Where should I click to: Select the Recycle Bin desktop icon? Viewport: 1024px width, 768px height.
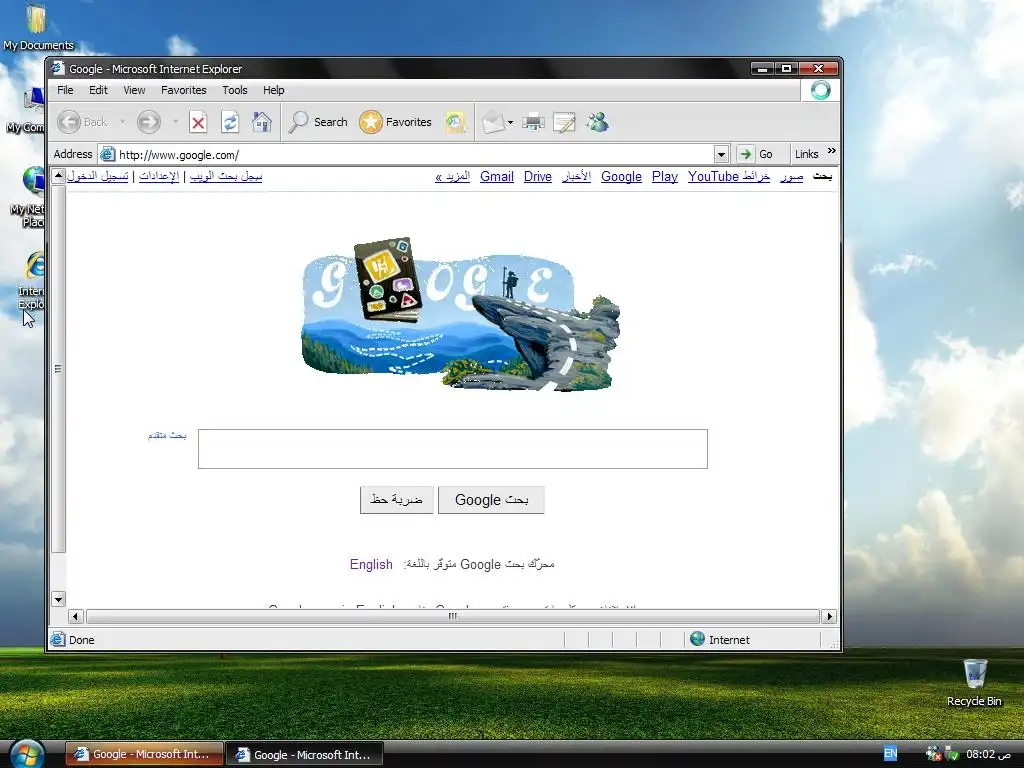pyautogui.click(x=974, y=684)
